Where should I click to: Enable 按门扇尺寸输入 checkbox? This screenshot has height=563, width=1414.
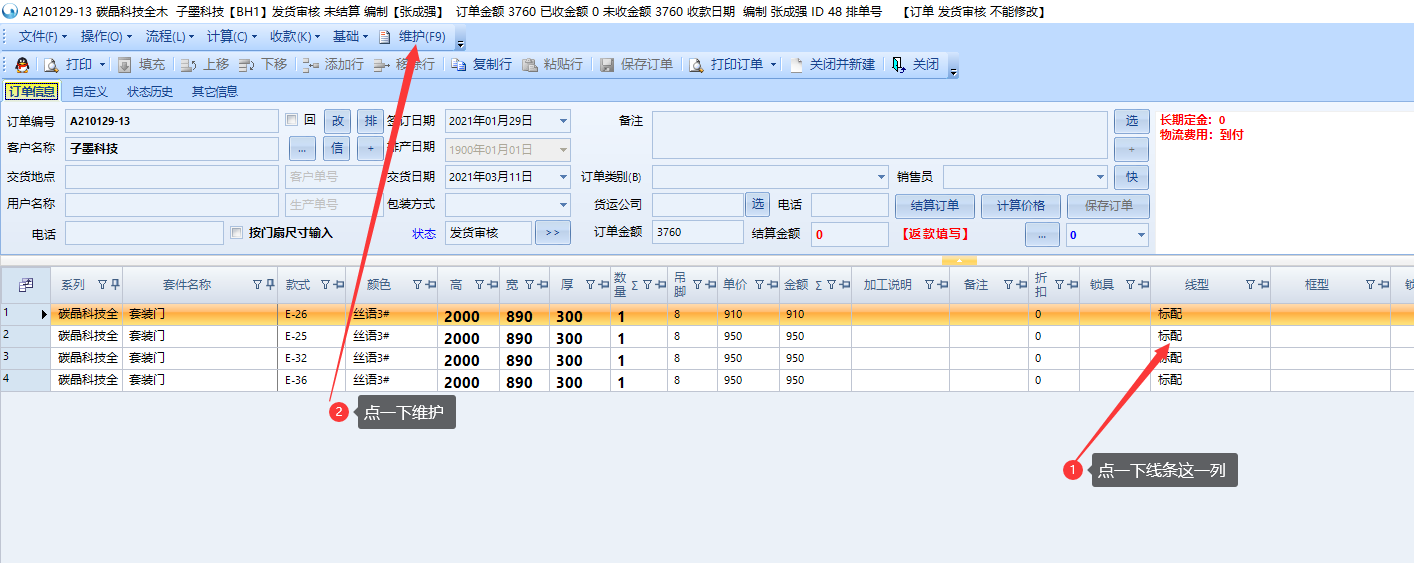click(237, 233)
